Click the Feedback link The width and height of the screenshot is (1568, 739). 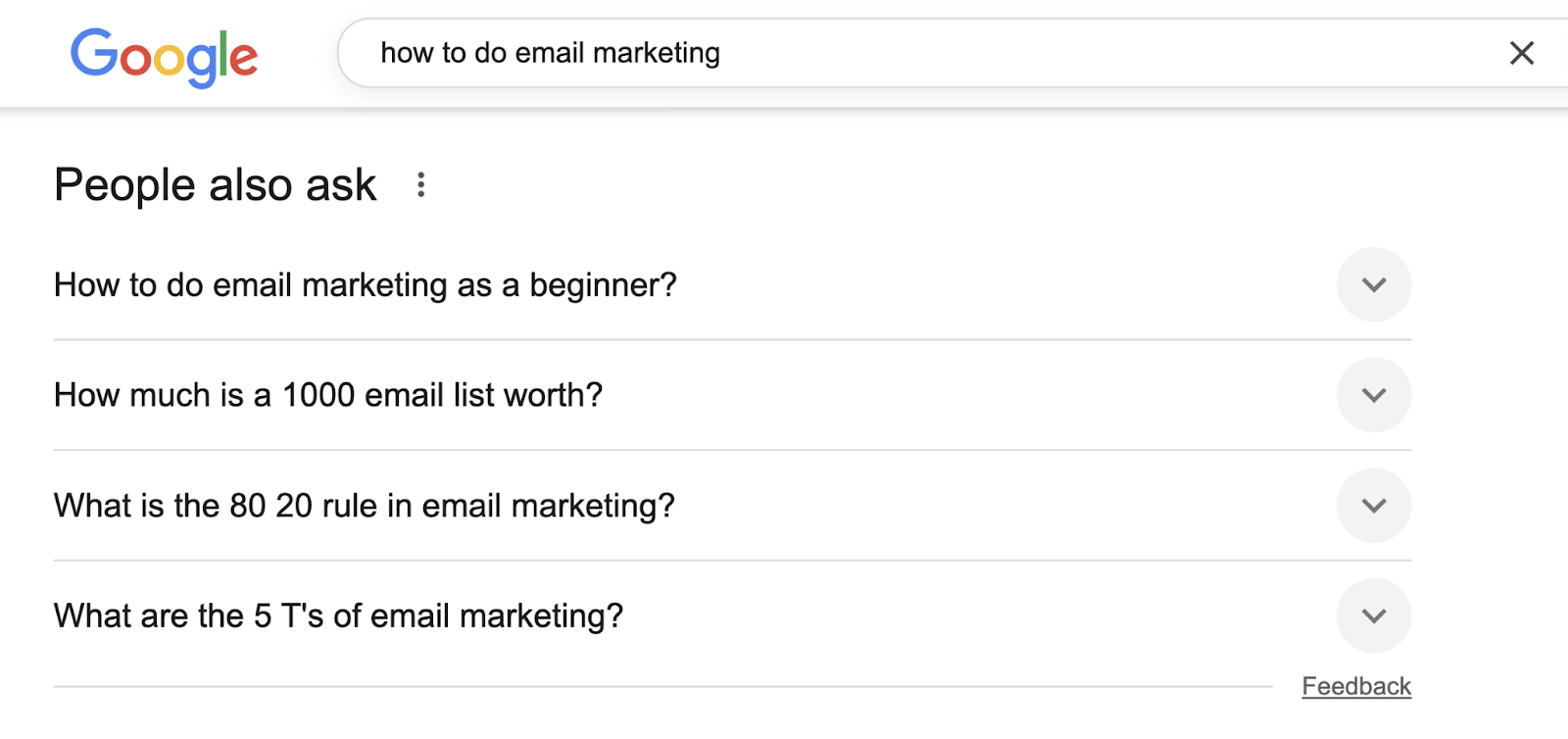(x=1356, y=686)
